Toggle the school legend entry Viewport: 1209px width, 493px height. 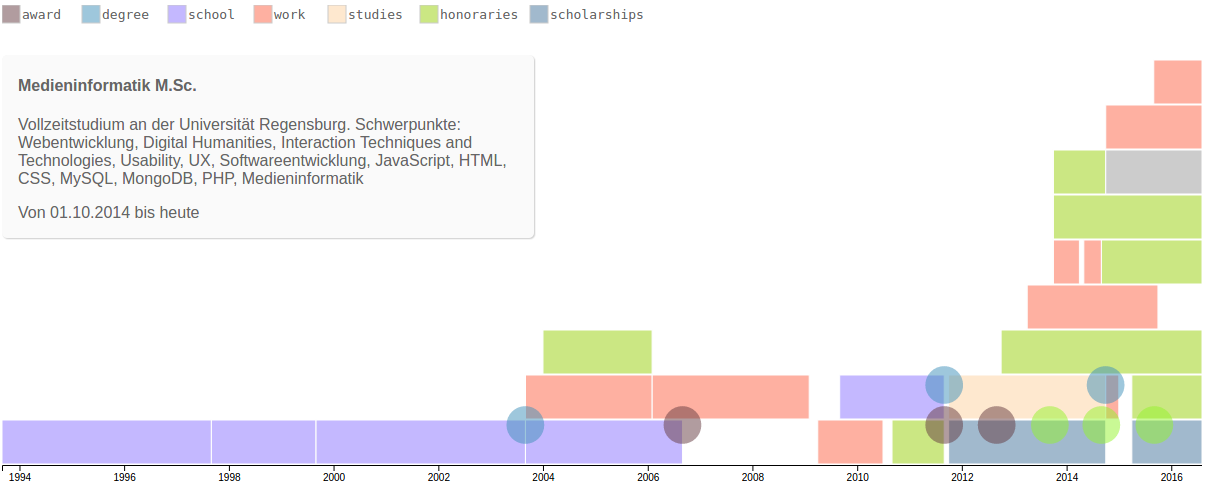pyautogui.click(x=201, y=14)
